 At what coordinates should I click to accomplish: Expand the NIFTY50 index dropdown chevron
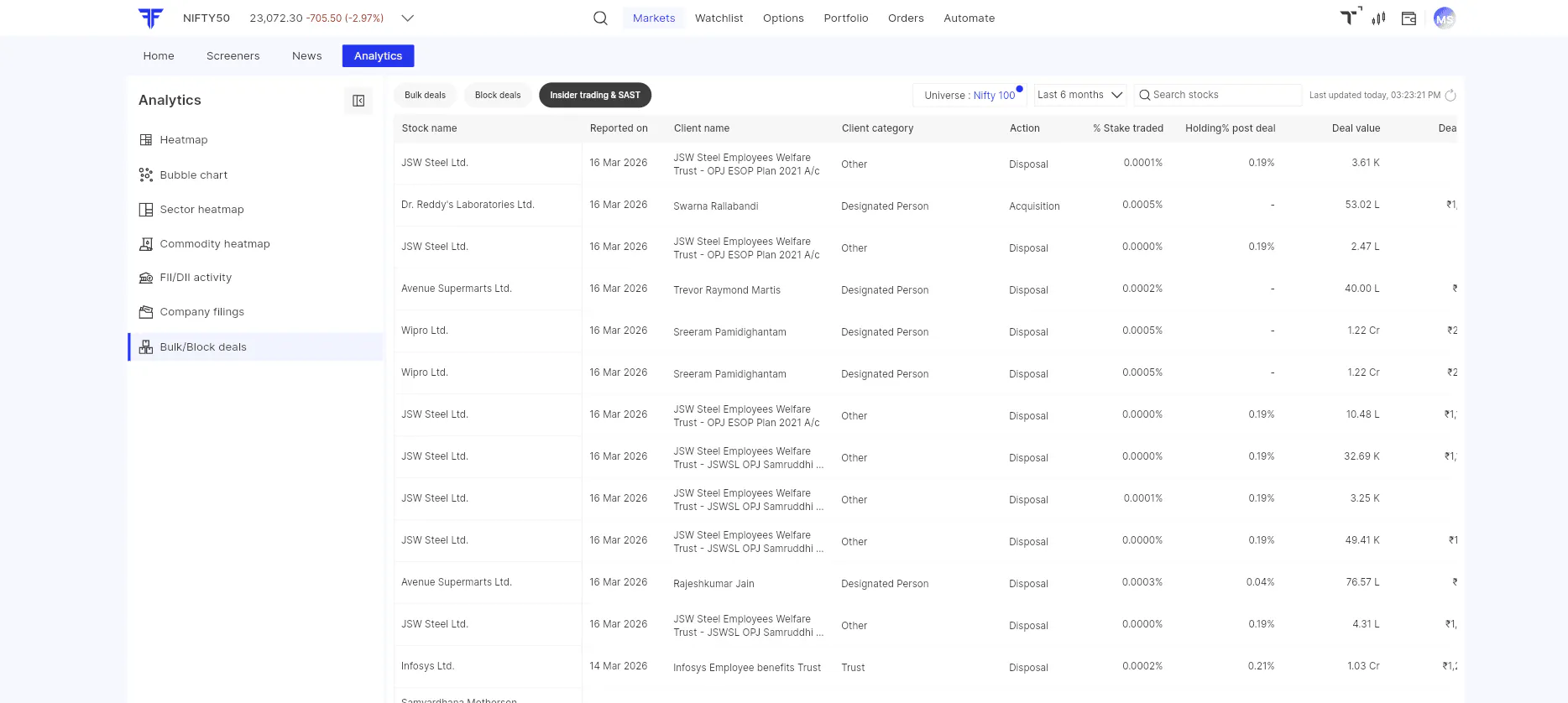coord(408,18)
